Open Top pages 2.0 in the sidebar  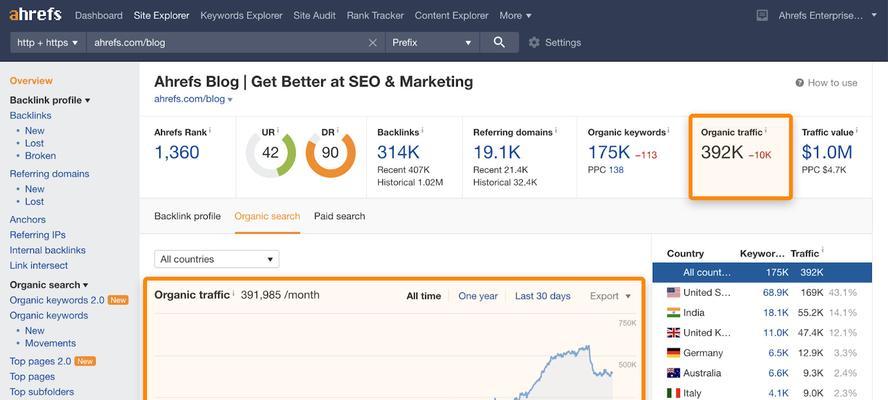pos(40,361)
